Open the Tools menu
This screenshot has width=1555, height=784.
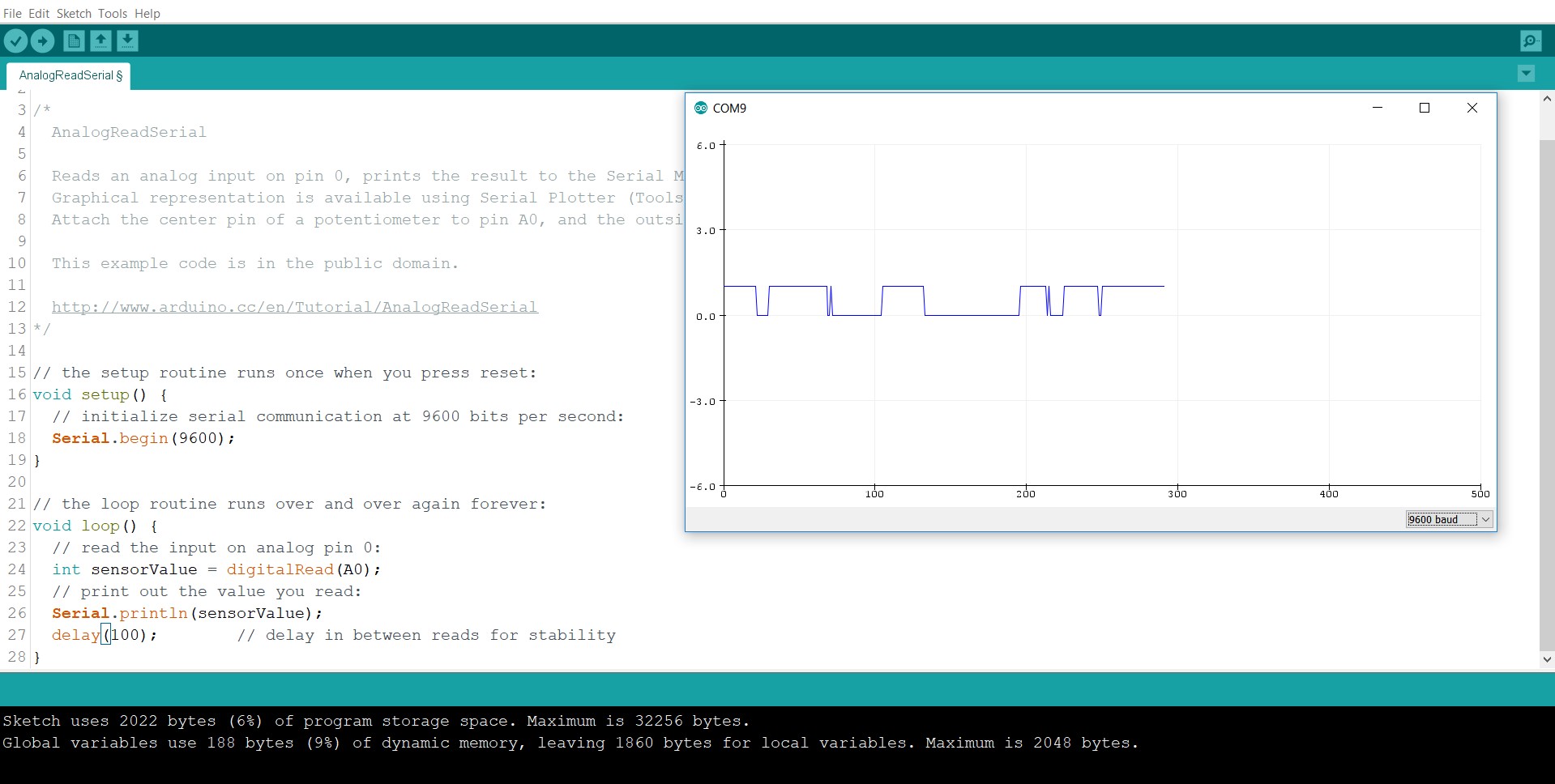click(113, 13)
